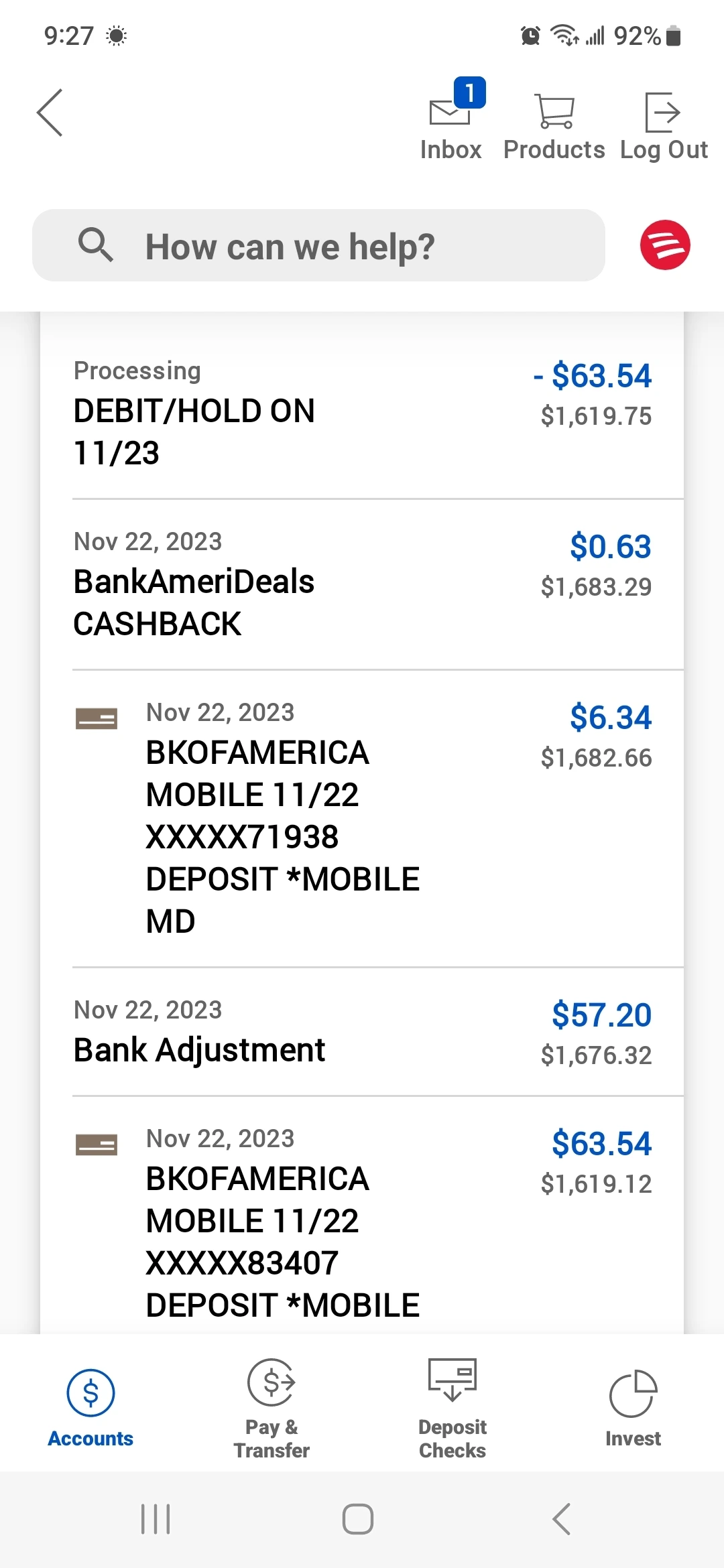Tap the Log Out icon
This screenshot has height=1568, width=724.
pyautogui.click(x=663, y=113)
